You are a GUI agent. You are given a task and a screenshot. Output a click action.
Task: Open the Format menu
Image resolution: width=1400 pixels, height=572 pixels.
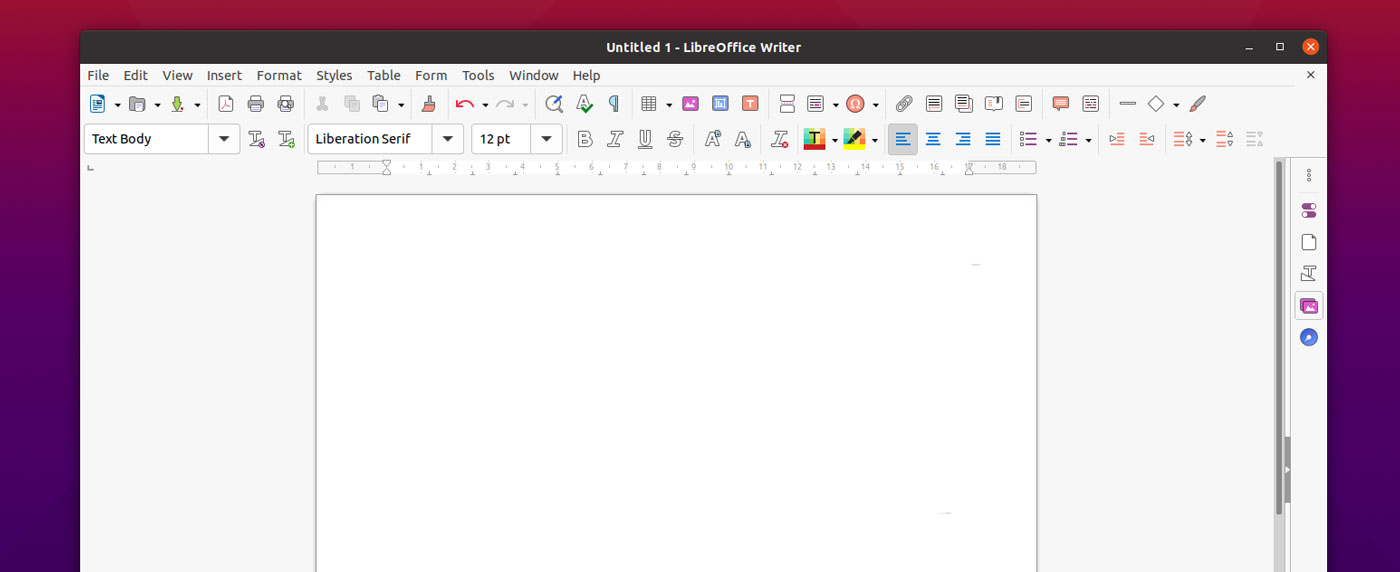(x=279, y=75)
